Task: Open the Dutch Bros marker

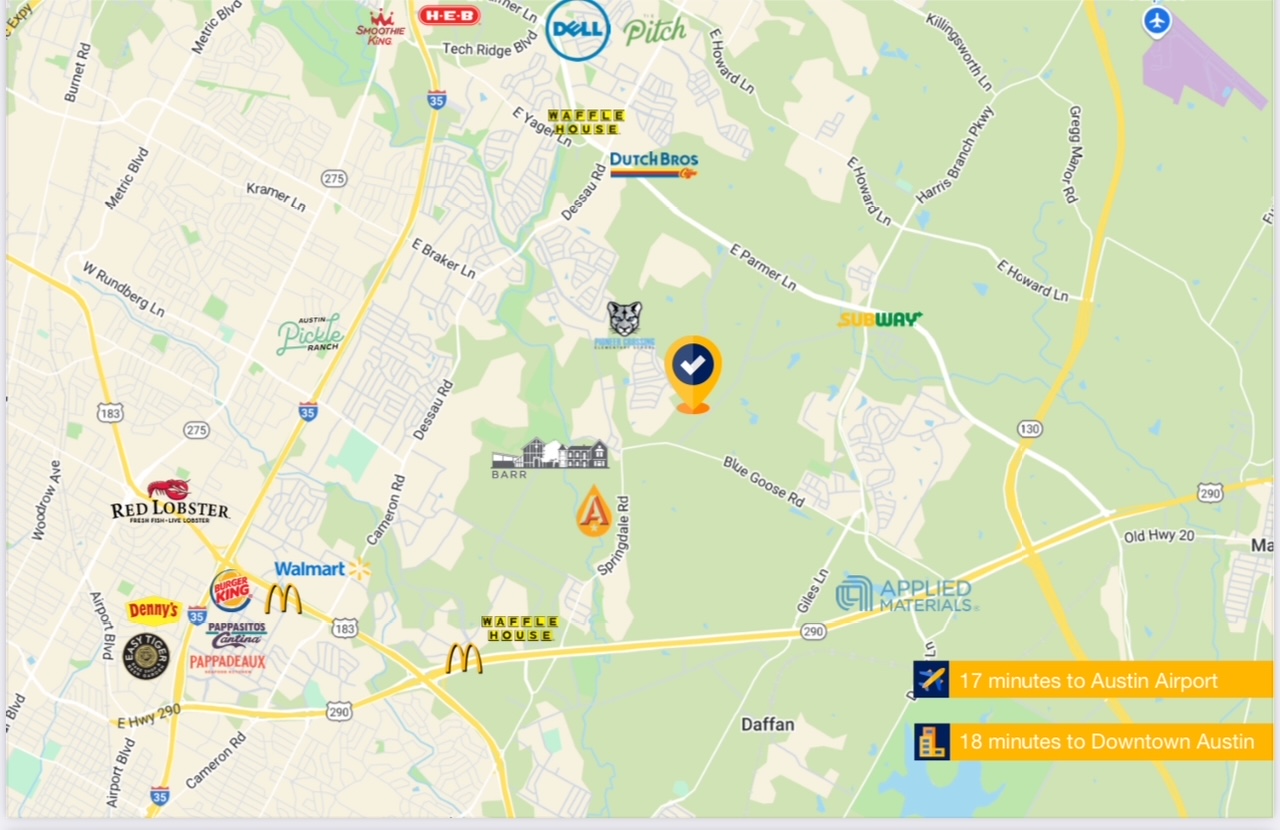Action: tap(654, 164)
